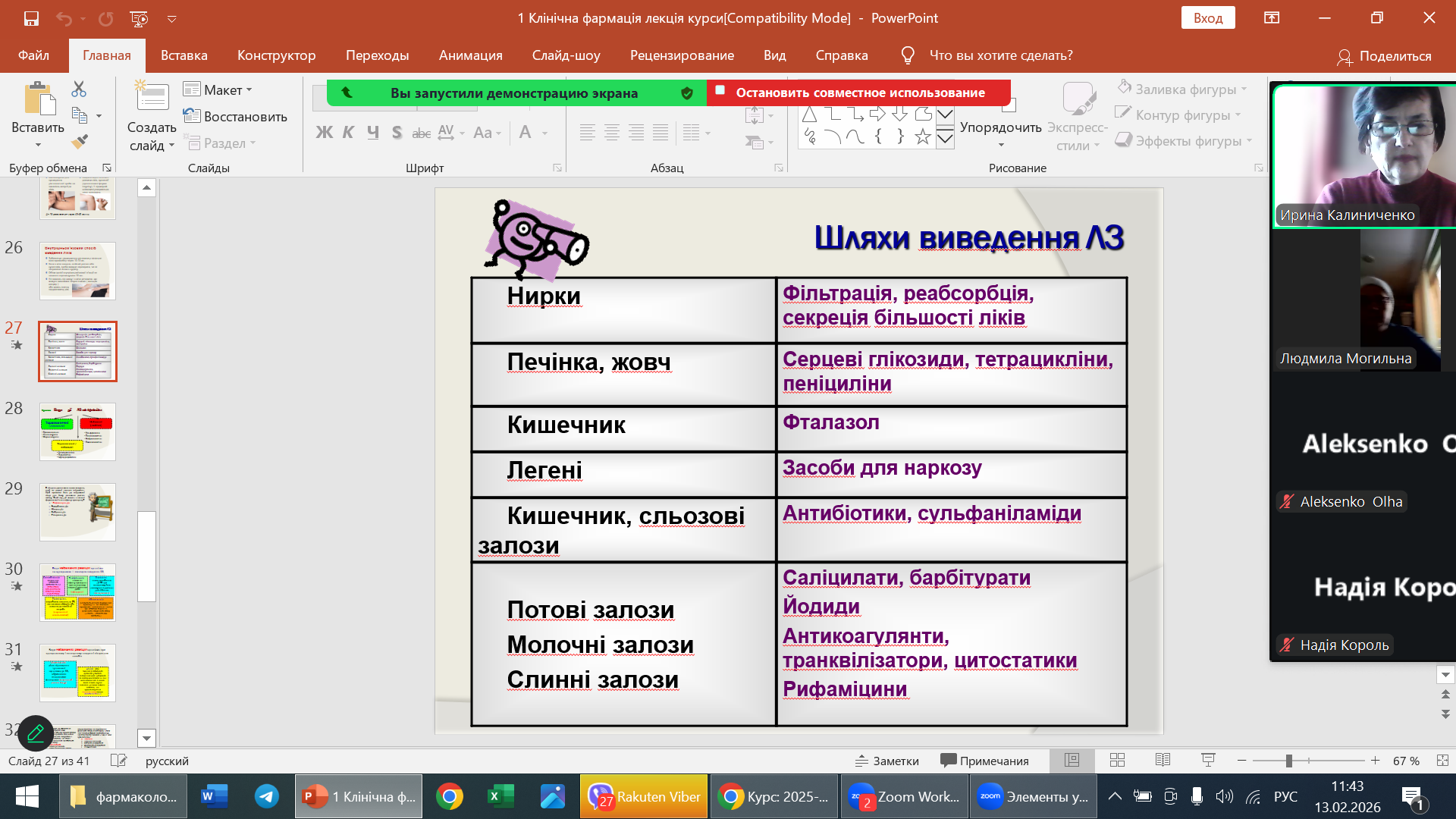Expand the shapes gallery more arrow
Image resolution: width=1456 pixels, height=819 pixels.
tap(945, 139)
